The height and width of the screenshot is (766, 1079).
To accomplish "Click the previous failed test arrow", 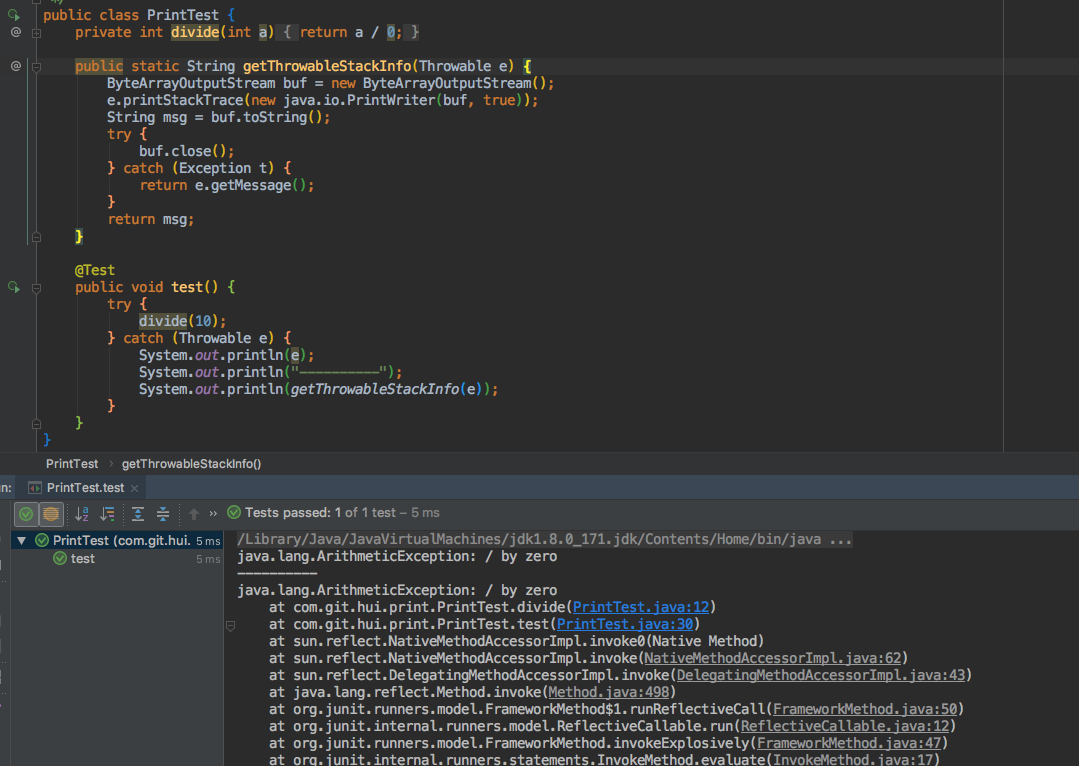I will [194, 513].
